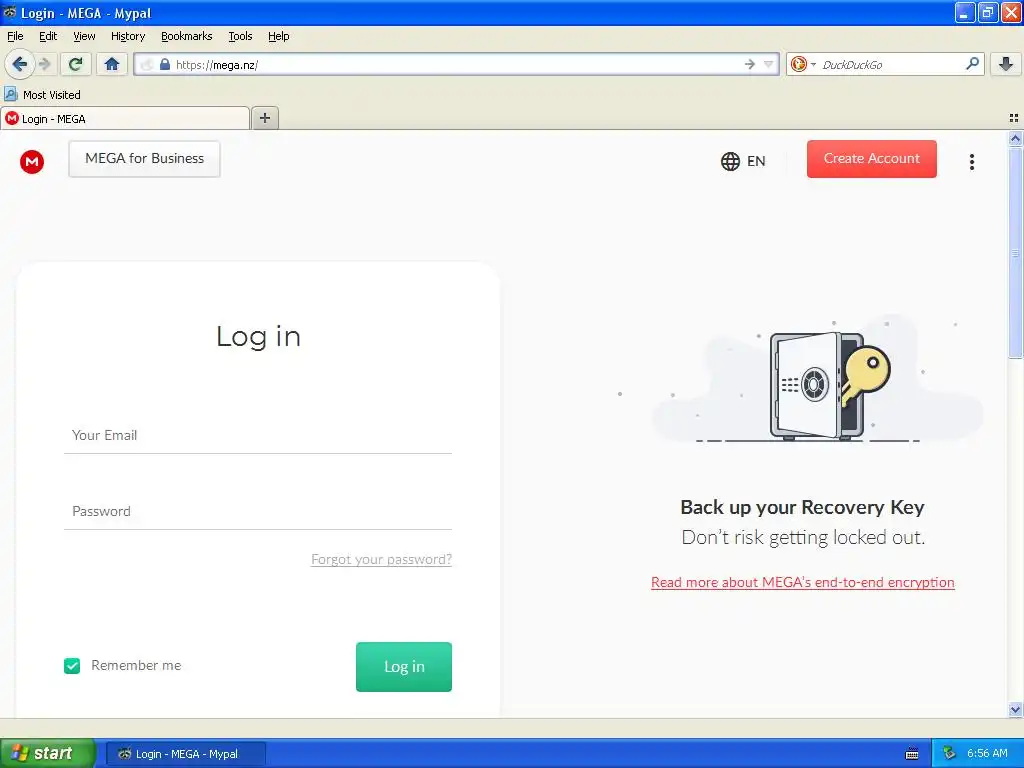This screenshot has height=768, width=1024.
Task: Click the Create Account button
Action: click(x=871, y=159)
